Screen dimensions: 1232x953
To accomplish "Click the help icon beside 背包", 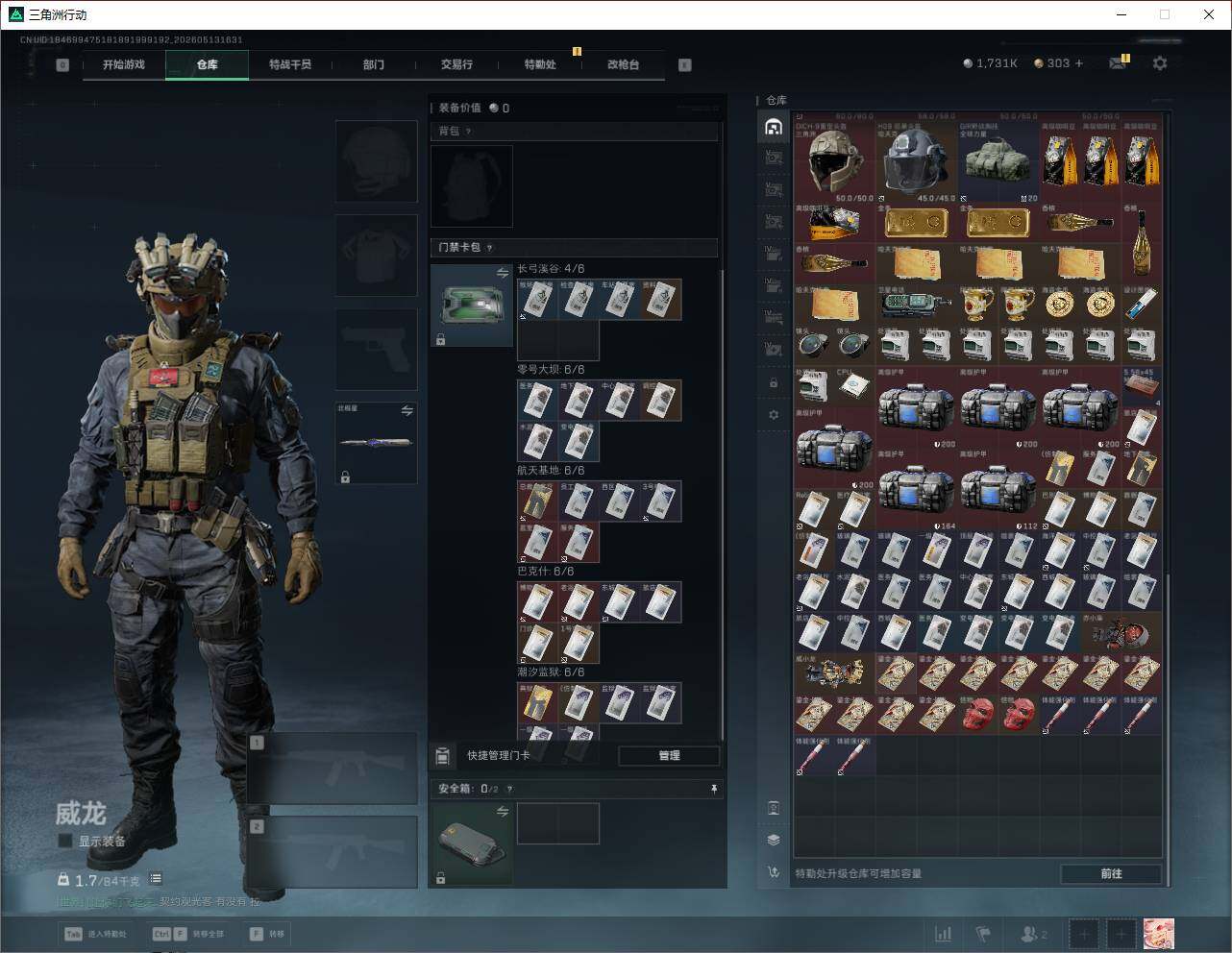I will coord(468,132).
